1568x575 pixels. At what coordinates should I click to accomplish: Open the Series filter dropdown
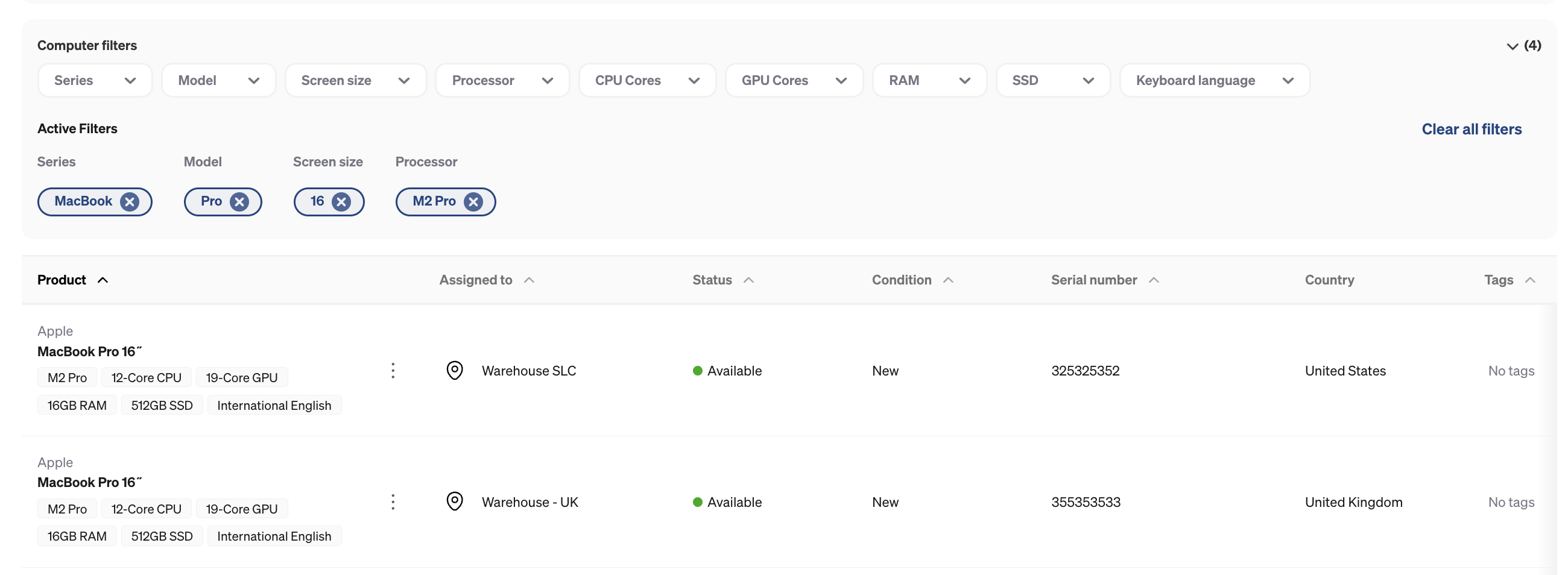95,80
